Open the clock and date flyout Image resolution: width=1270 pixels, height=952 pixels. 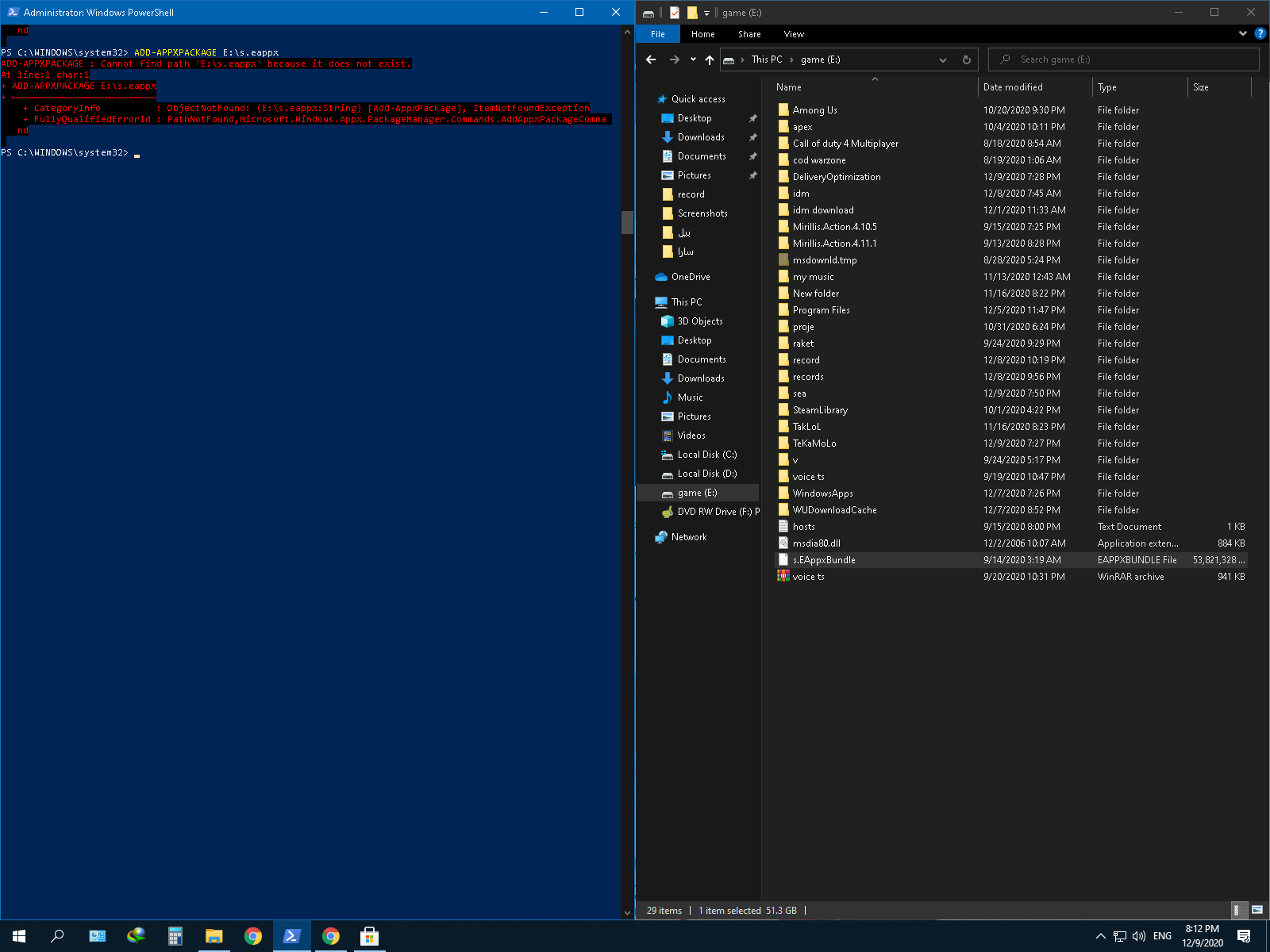click(1203, 936)
